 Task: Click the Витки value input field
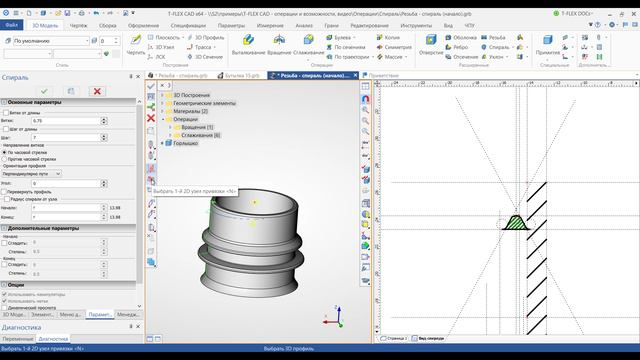[x=66, y=121]
